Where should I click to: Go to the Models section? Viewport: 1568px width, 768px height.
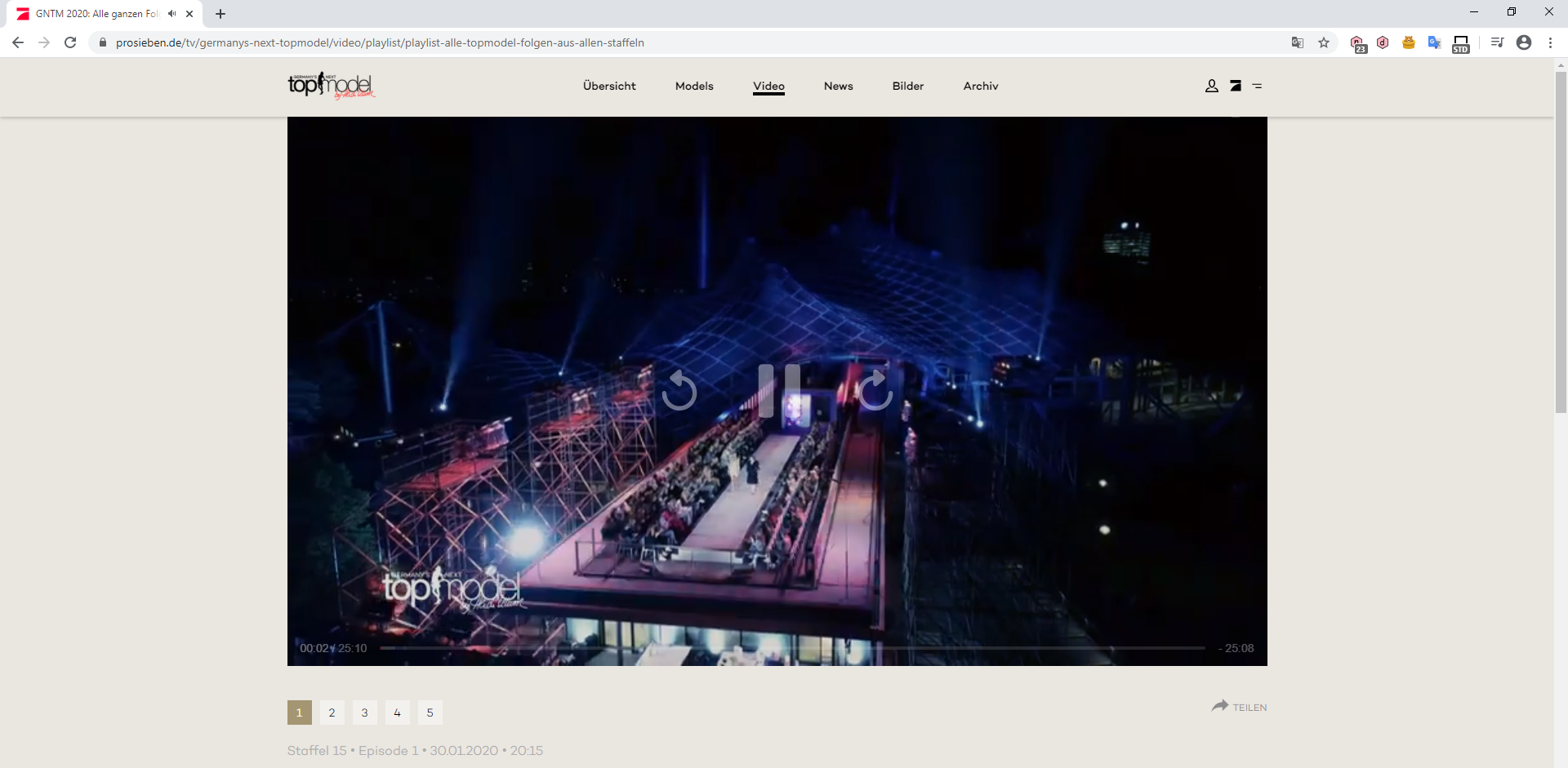pyautogui.click(x=694, y=86)
